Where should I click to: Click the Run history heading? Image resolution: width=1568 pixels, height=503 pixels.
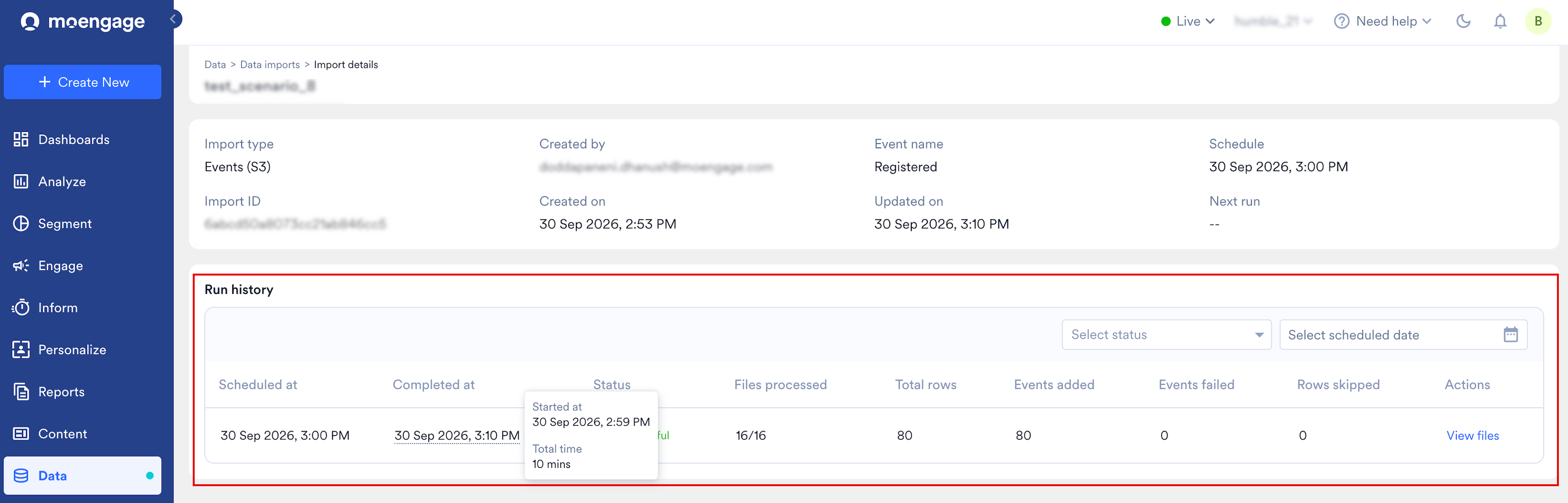[238, 290]
